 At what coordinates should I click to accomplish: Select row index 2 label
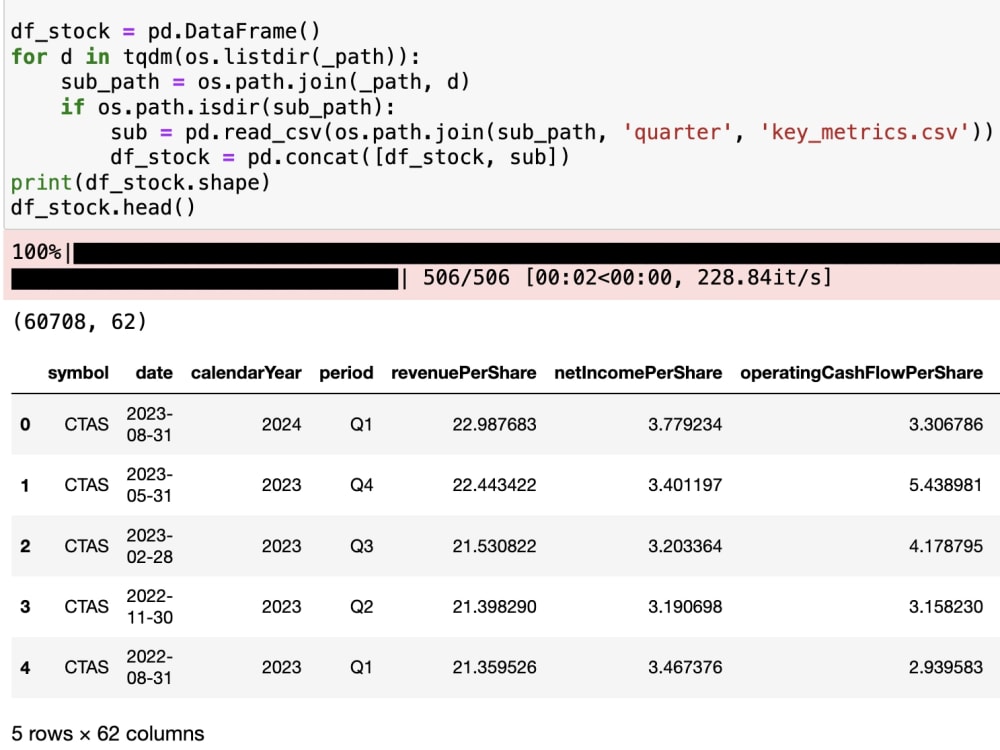point(25,547)
